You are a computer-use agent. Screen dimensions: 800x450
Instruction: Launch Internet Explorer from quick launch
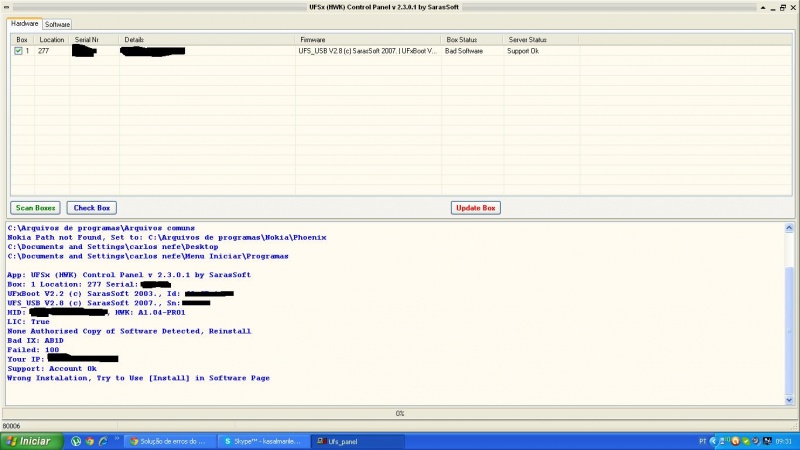pyautogui.click(x=103, y=441)
